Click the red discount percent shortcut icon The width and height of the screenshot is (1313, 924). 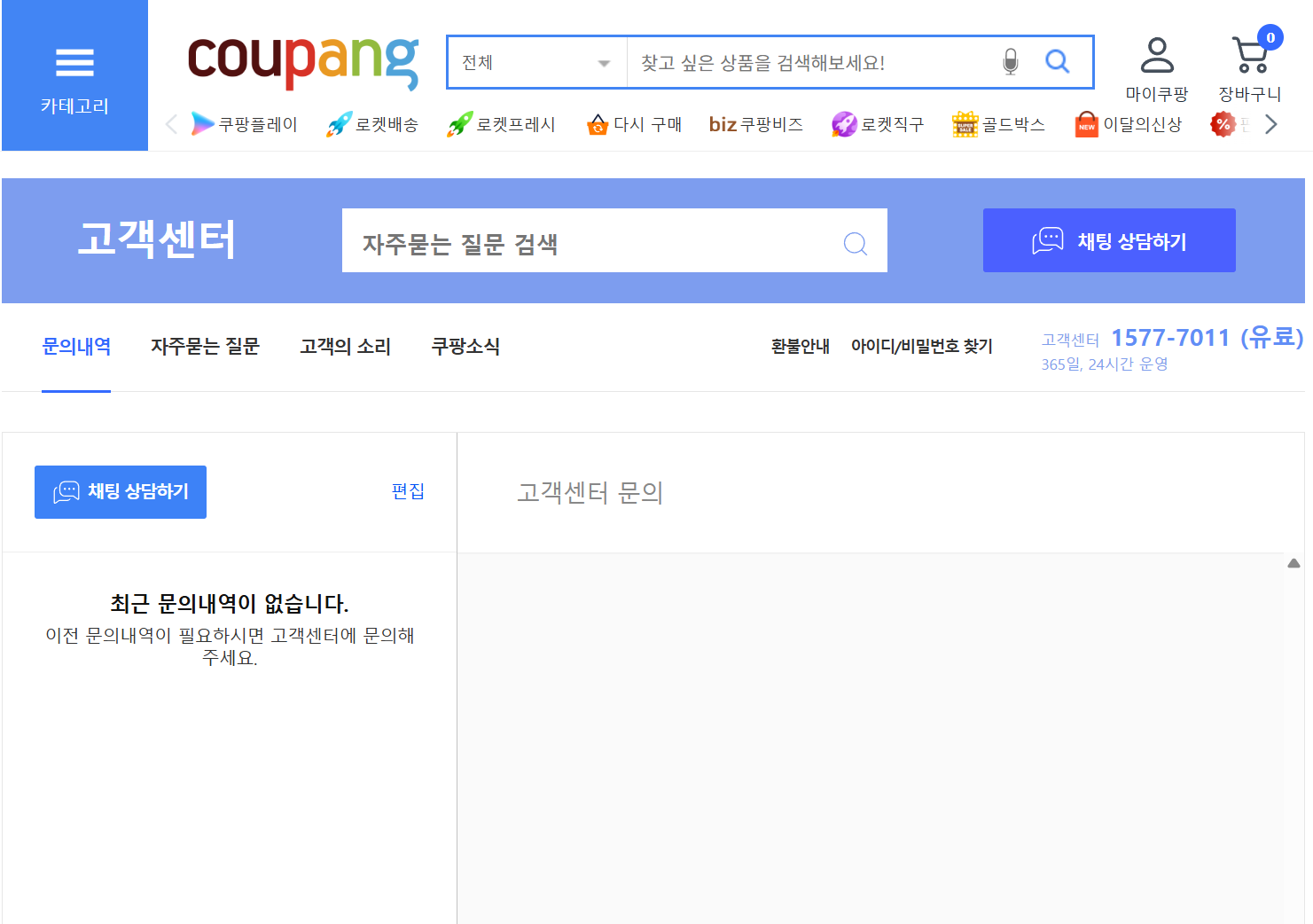[x=1223, y=124]
